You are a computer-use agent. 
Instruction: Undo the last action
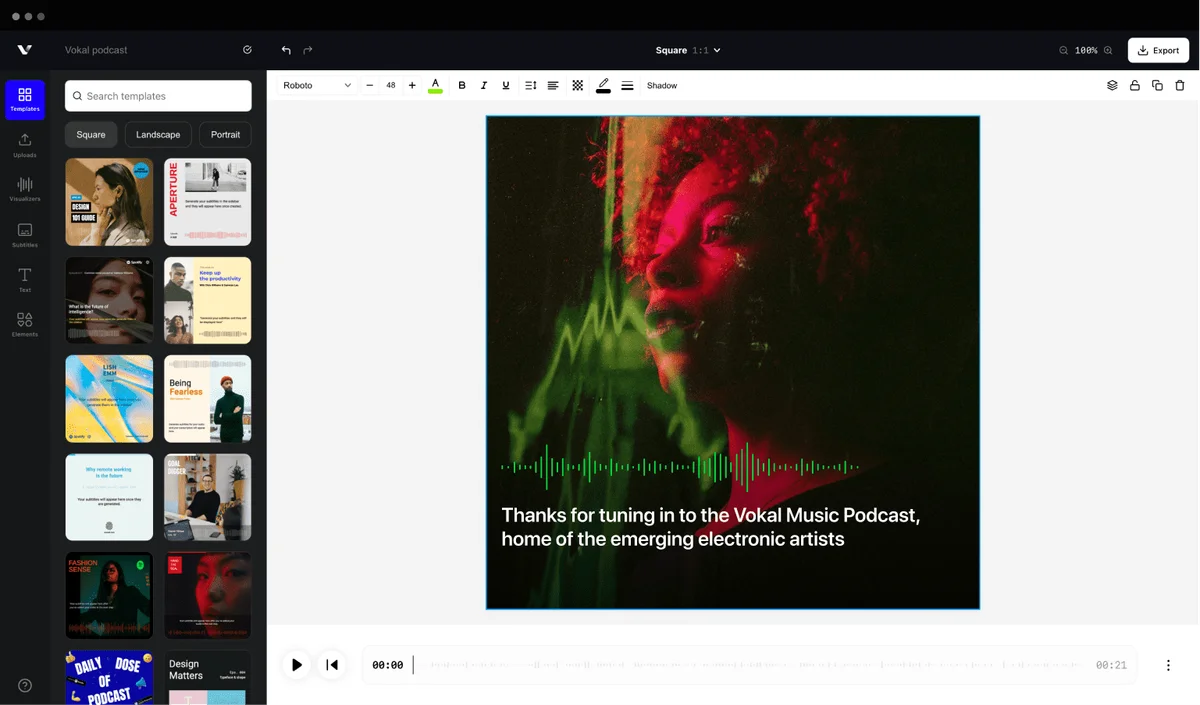[286, 50]
